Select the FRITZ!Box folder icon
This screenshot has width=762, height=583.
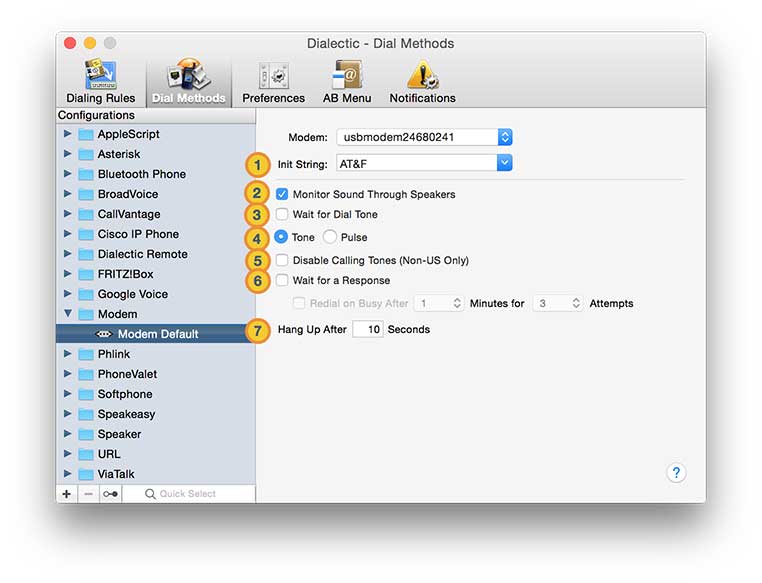(x=86, y=274)
